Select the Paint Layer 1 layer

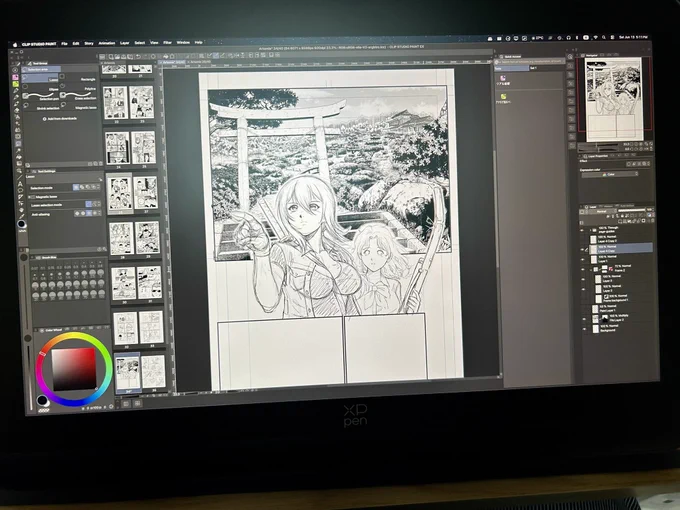[620, 308]
